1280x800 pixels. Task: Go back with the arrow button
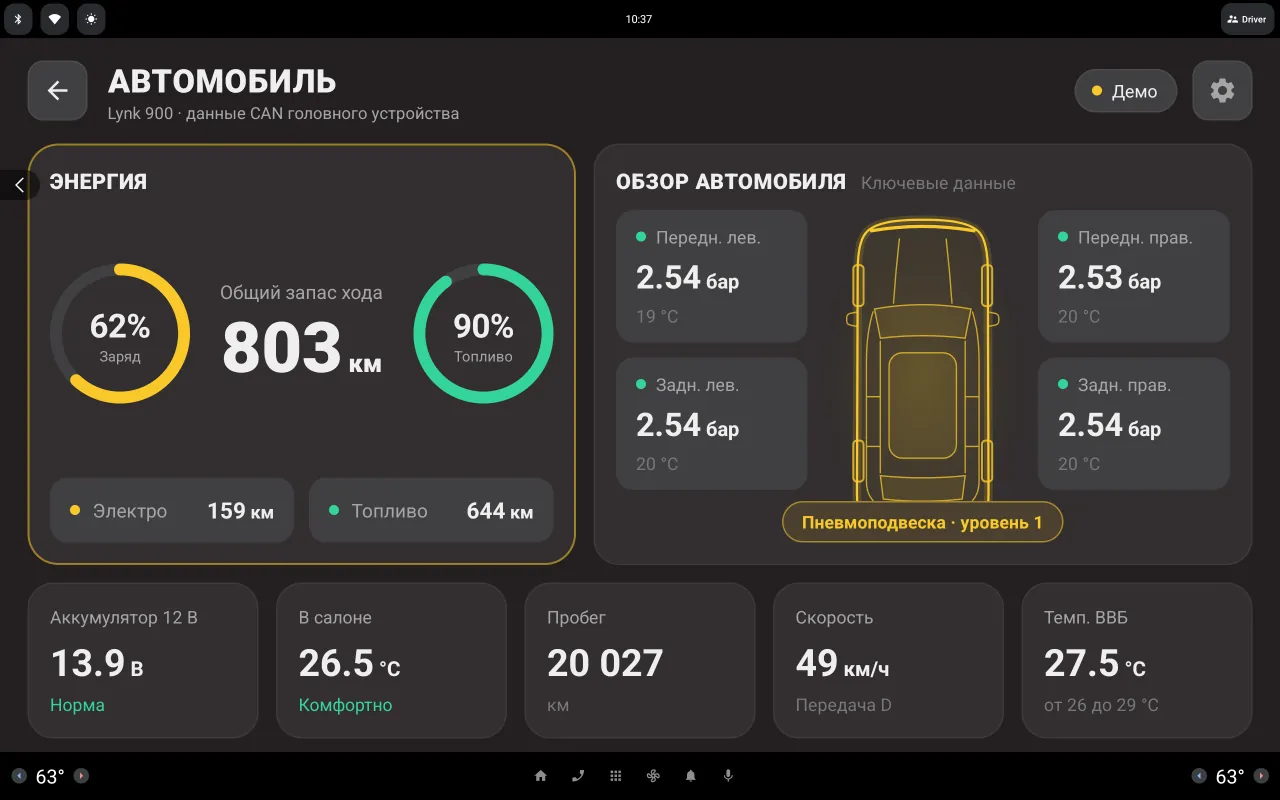coord(57,91)
